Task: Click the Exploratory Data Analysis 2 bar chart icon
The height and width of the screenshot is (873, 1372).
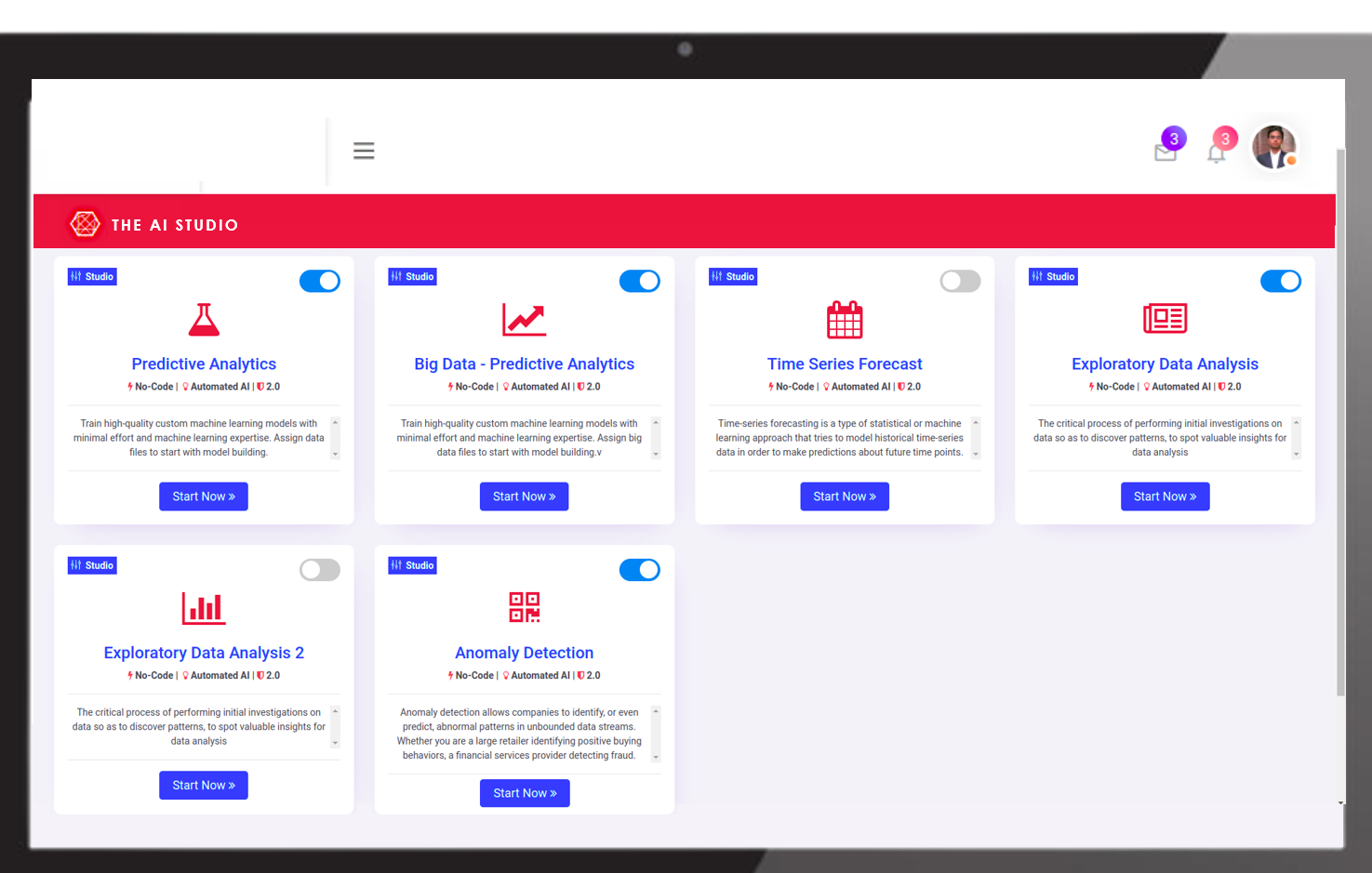Action: pyautogui.click(x=204, y=608)
